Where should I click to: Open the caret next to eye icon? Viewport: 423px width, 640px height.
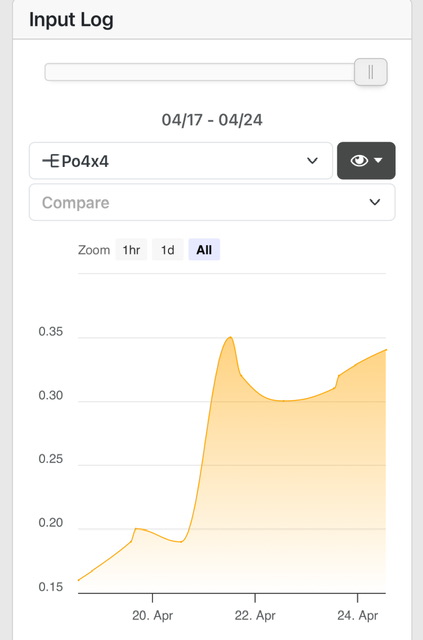point(378,160)
